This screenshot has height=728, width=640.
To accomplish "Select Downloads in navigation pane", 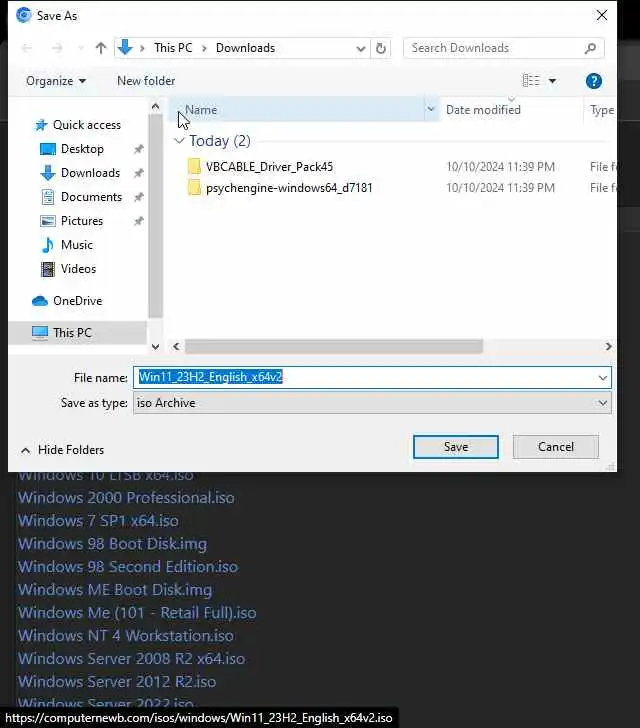I will 91,173.
